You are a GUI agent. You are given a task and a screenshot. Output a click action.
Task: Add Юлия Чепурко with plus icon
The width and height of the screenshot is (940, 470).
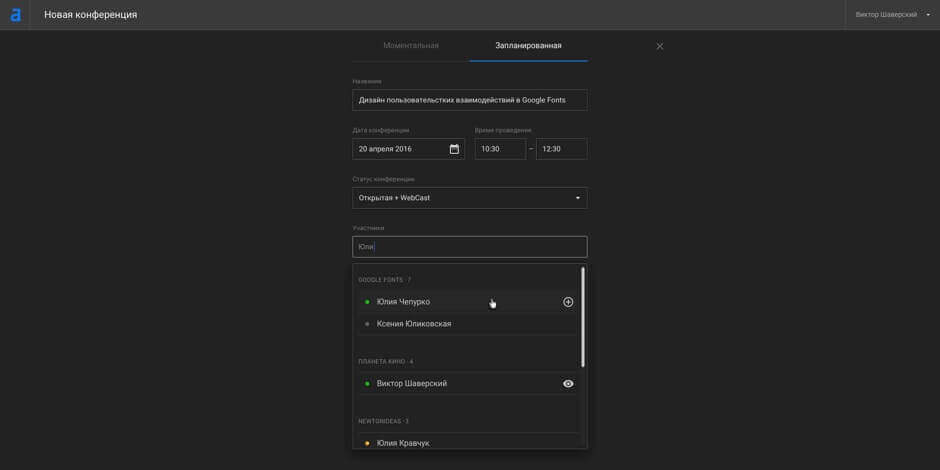click(x=568, y=302)
